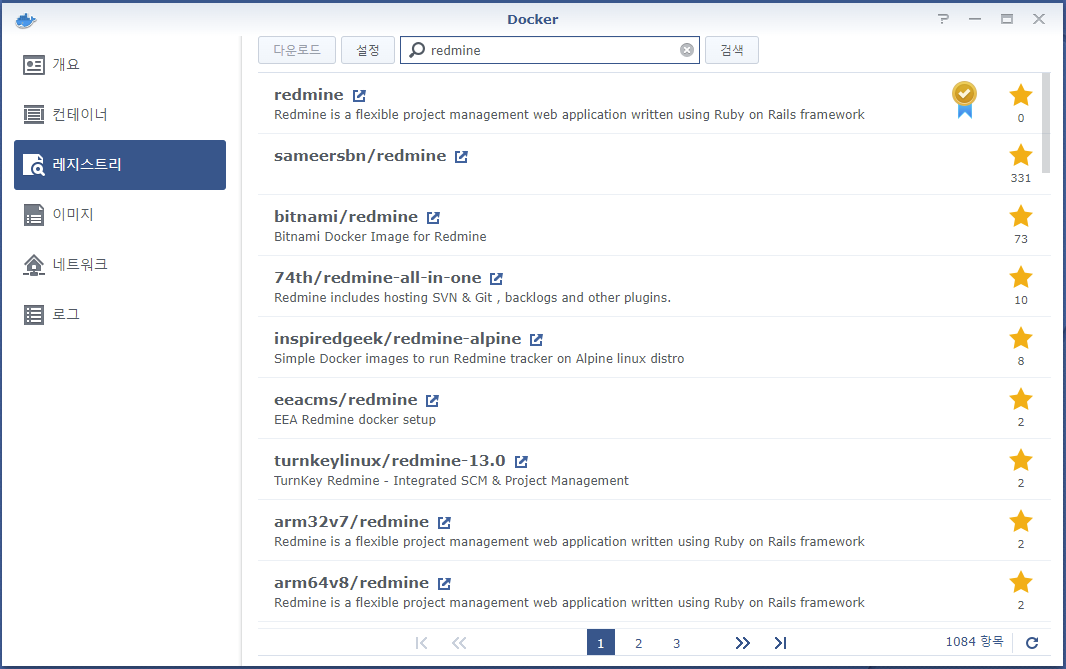Open the 개요 overview section
1066x669 pixels.
click(x=120, y=65)
